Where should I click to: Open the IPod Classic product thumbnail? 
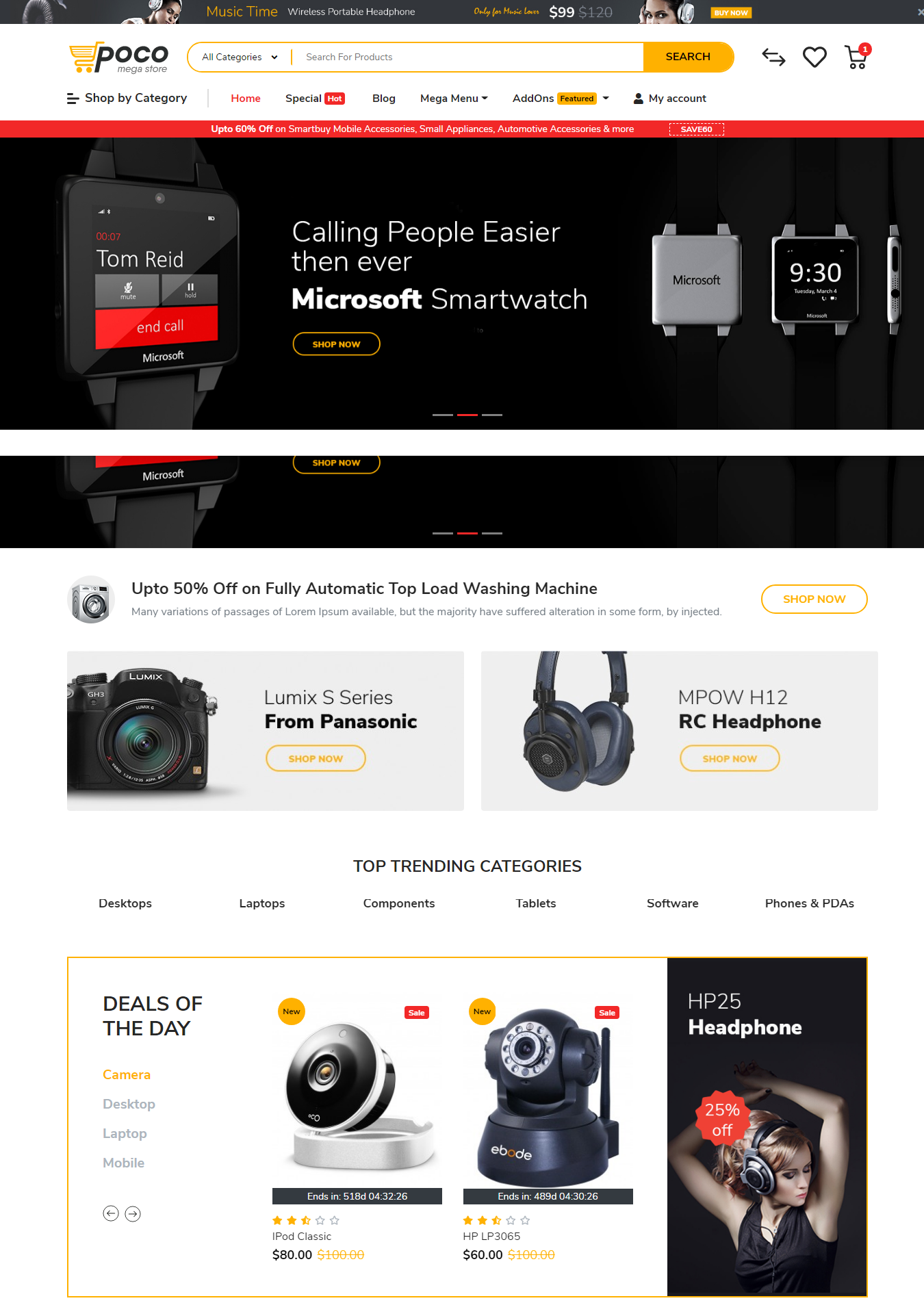(x=357, y=1092)
